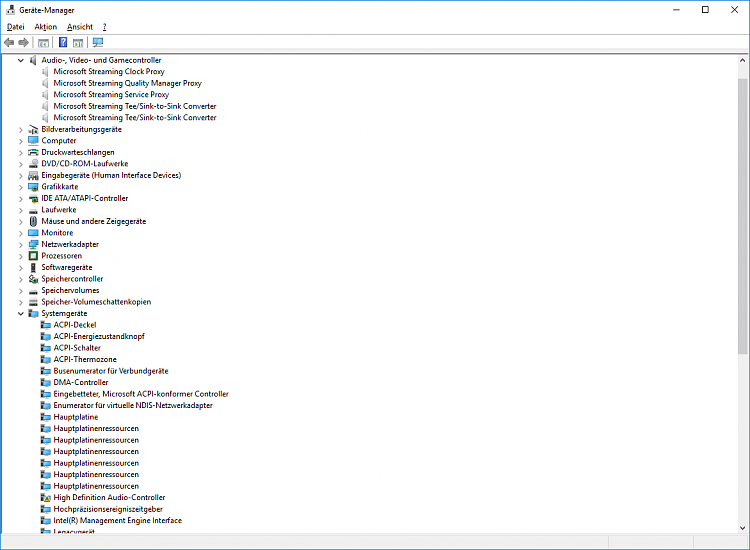The height and width of the screenshot is (550, 750).
Task: Select Microsoft Streaming Service Proxy
Action: [111, 95]
